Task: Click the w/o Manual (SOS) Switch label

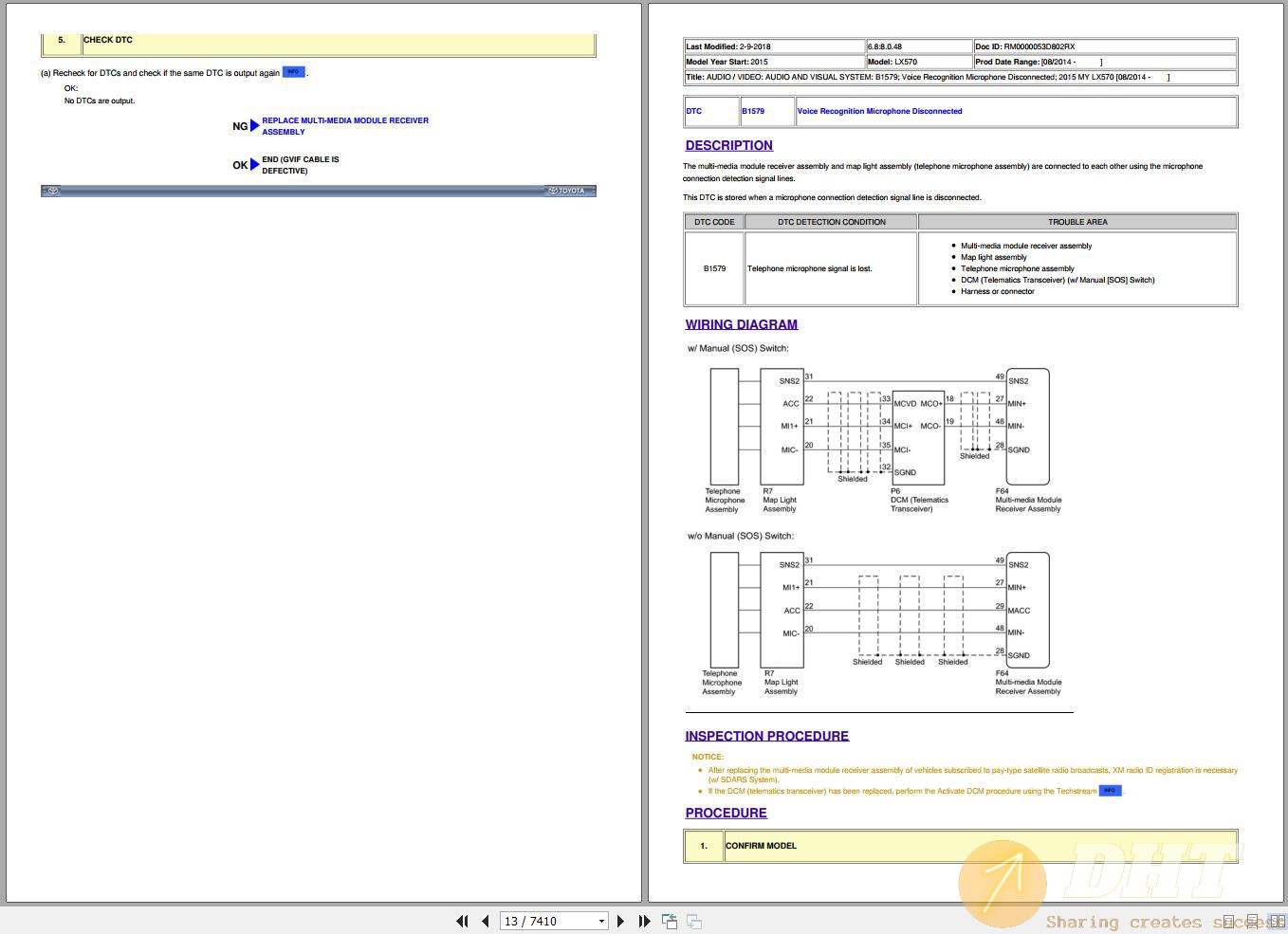Action: [x=741, y=536]
